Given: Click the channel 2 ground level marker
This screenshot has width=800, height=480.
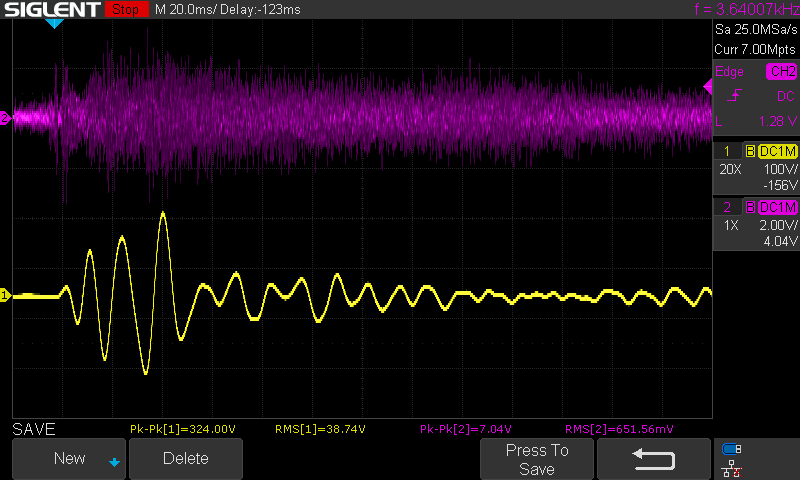Looking at the screenshot, I should [x=5, y=118].
